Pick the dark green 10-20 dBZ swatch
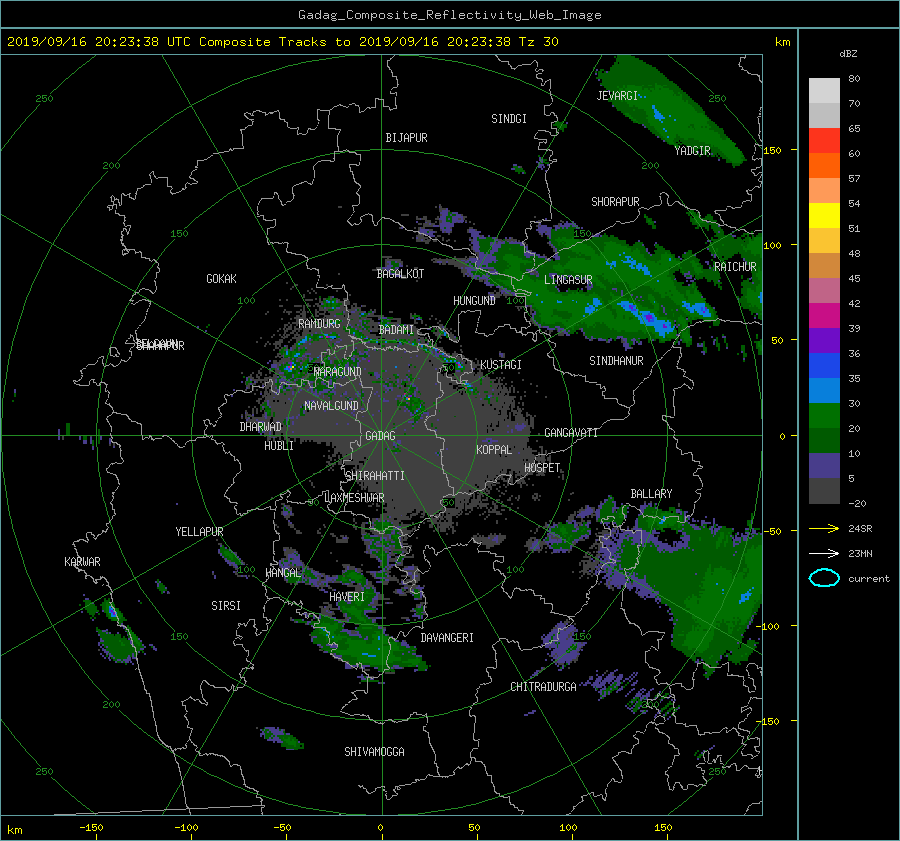The image size is (900, 841). coord(824,441)
